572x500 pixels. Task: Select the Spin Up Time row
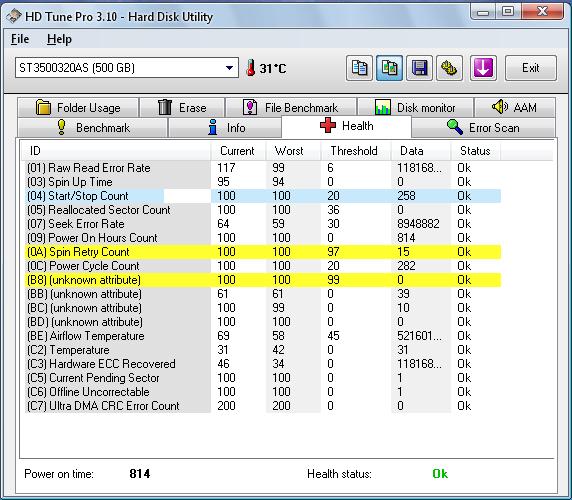tap(263, 182)
